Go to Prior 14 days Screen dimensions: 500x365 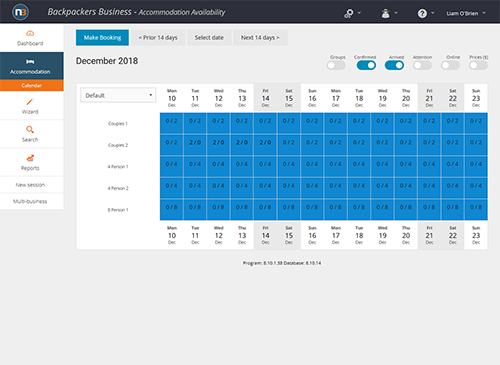click(158, 38)
